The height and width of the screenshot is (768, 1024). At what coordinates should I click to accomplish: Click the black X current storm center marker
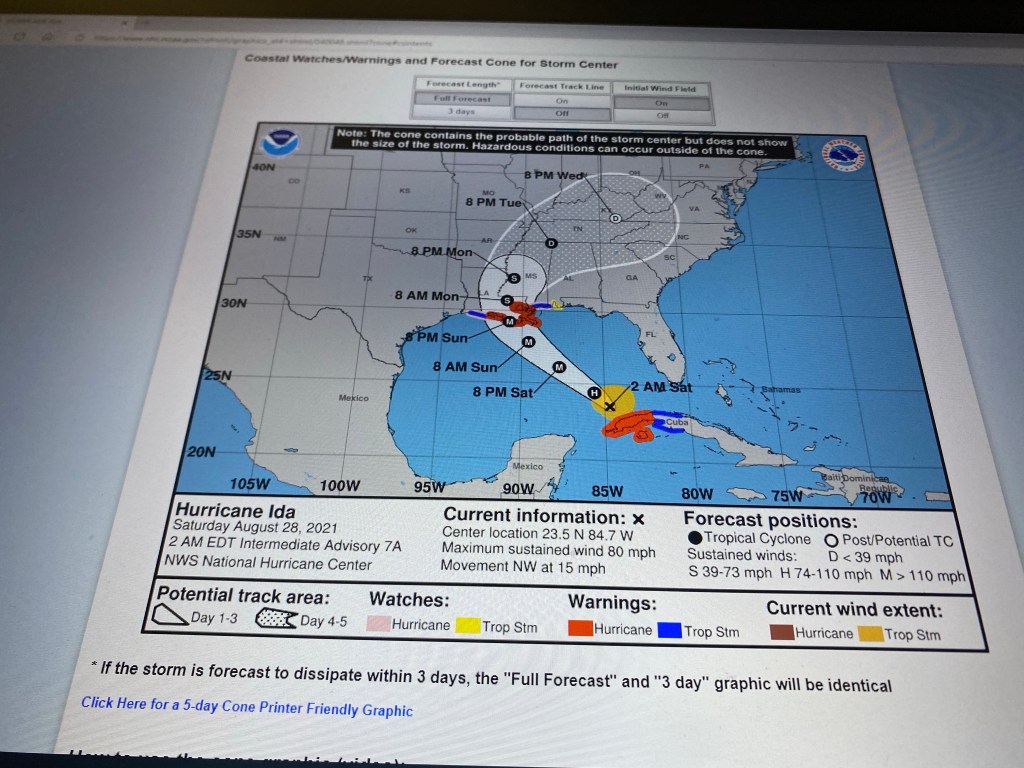coord(610,405)
